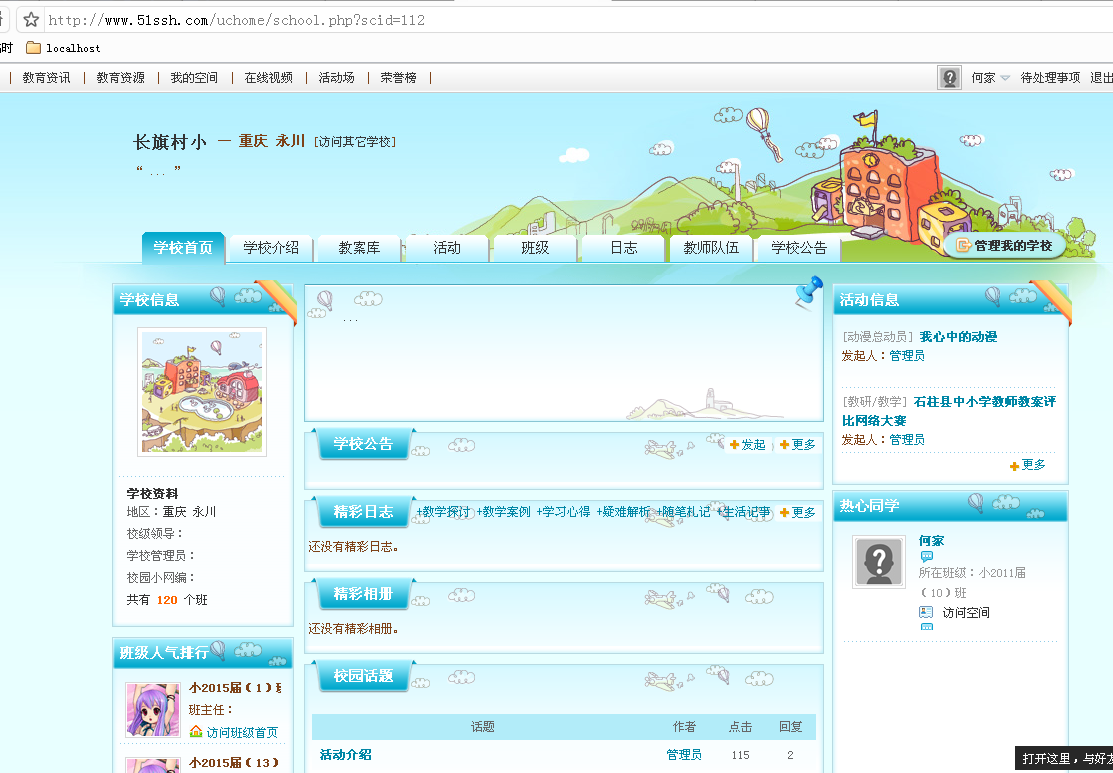Open the 小2015届 (13) class link
The width and height of the screenshot is (1113, 773).
[x=234, y=762]
